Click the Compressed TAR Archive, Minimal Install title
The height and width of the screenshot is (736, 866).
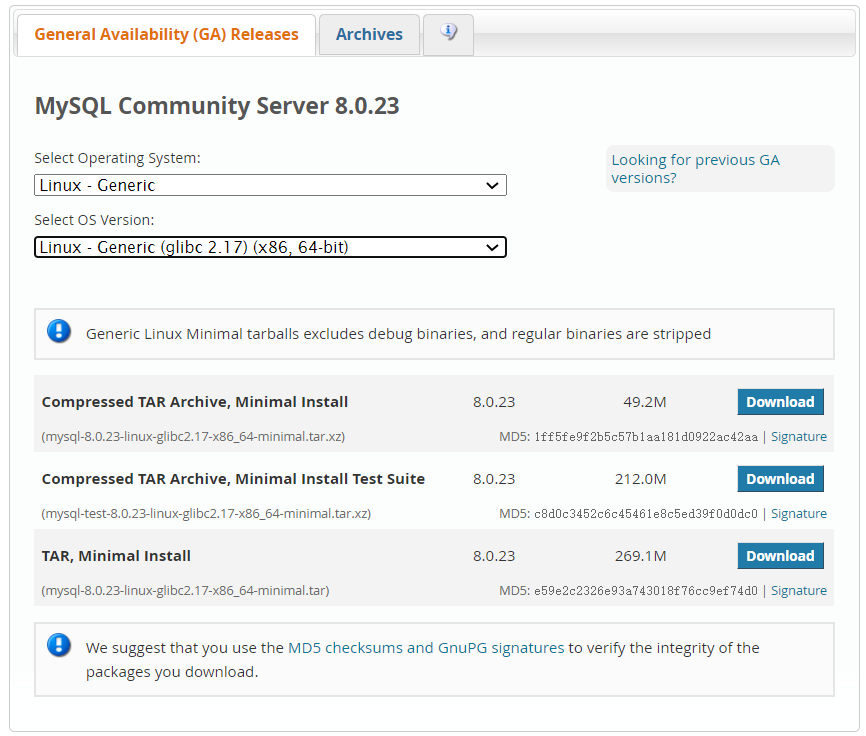tap(195, 402)
